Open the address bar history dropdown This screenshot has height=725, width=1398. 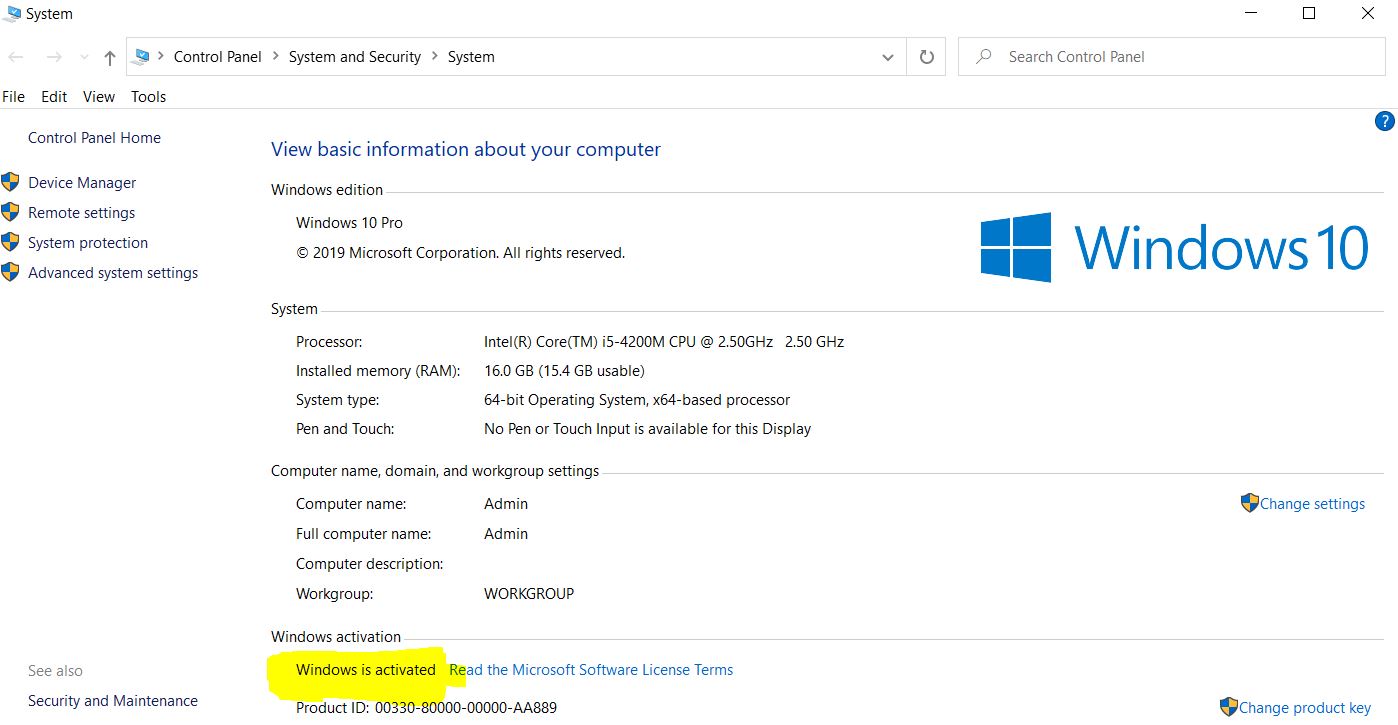887,58
